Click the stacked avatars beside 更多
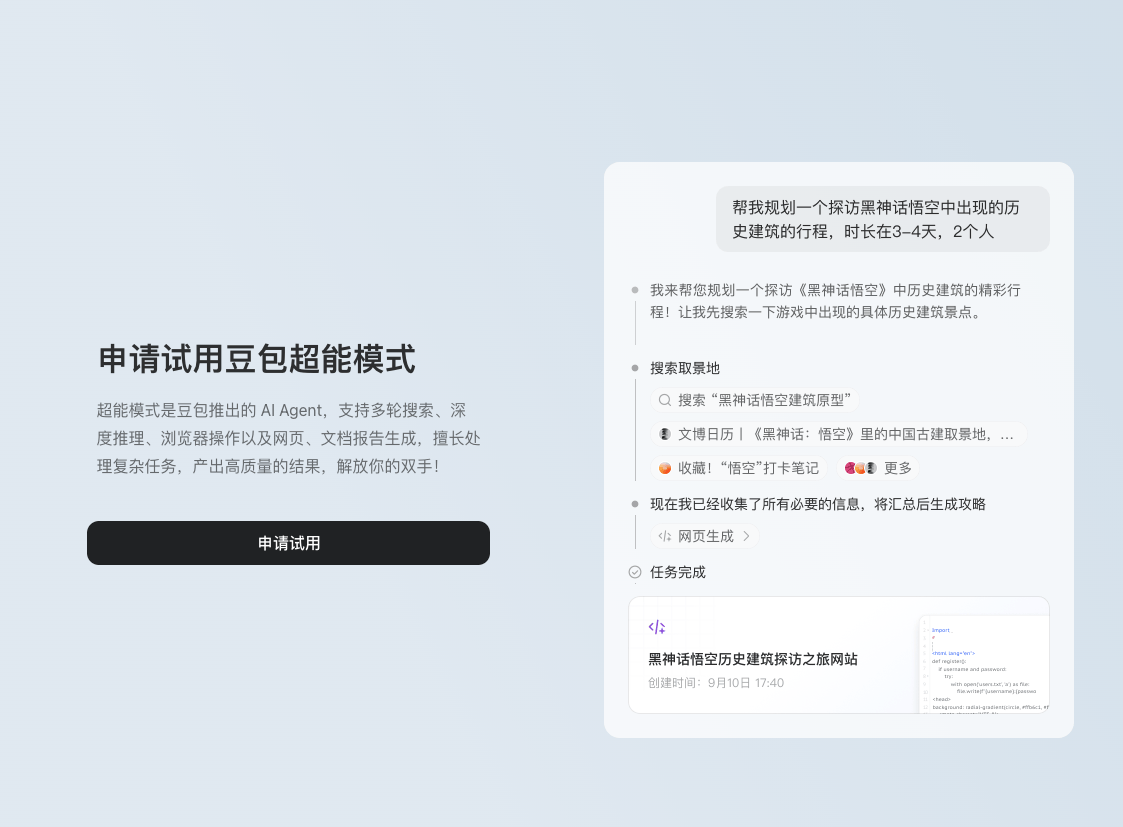 860,468
